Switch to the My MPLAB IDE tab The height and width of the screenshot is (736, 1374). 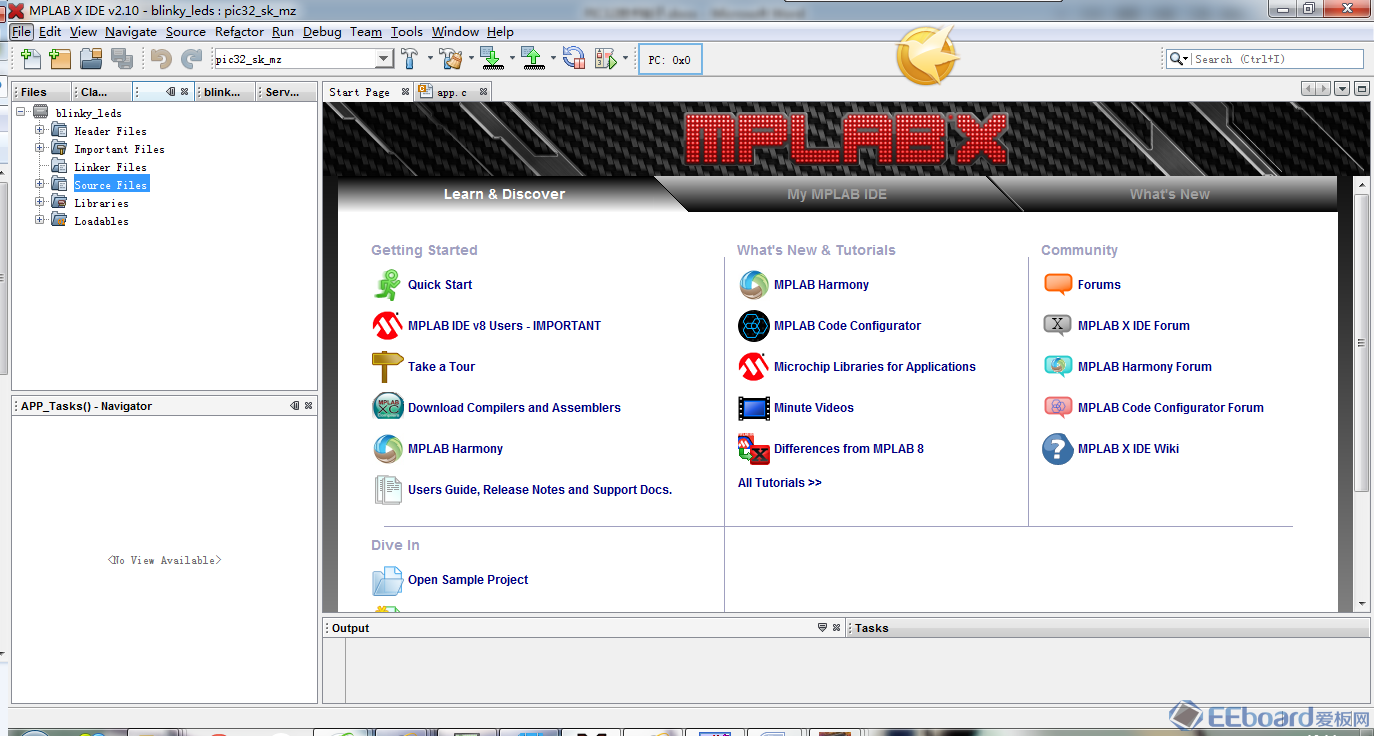click(x=837, y=194)
